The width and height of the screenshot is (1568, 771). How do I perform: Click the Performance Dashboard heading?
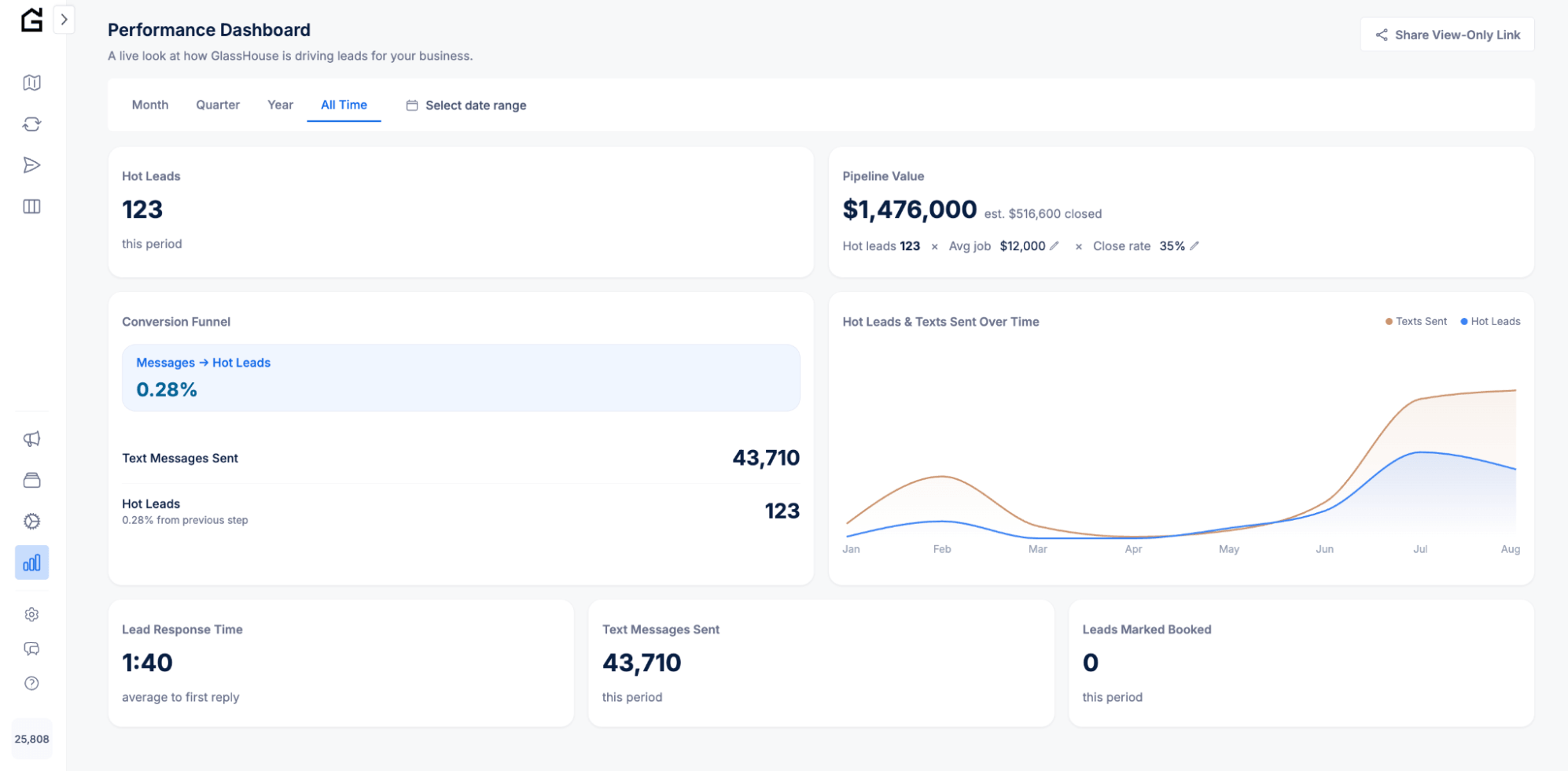pos(209,30)
